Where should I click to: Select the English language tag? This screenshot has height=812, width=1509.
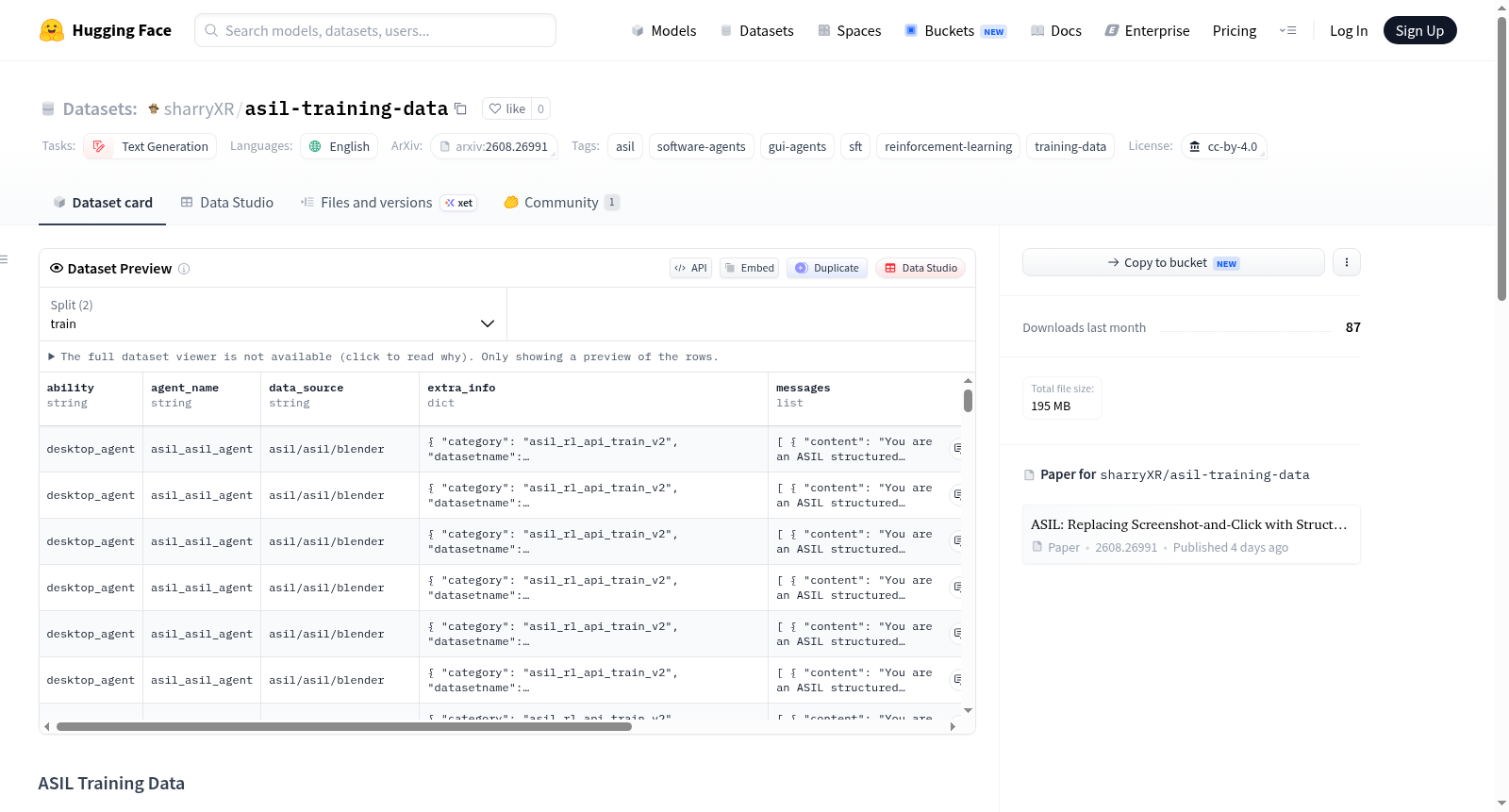coord(340,146)
